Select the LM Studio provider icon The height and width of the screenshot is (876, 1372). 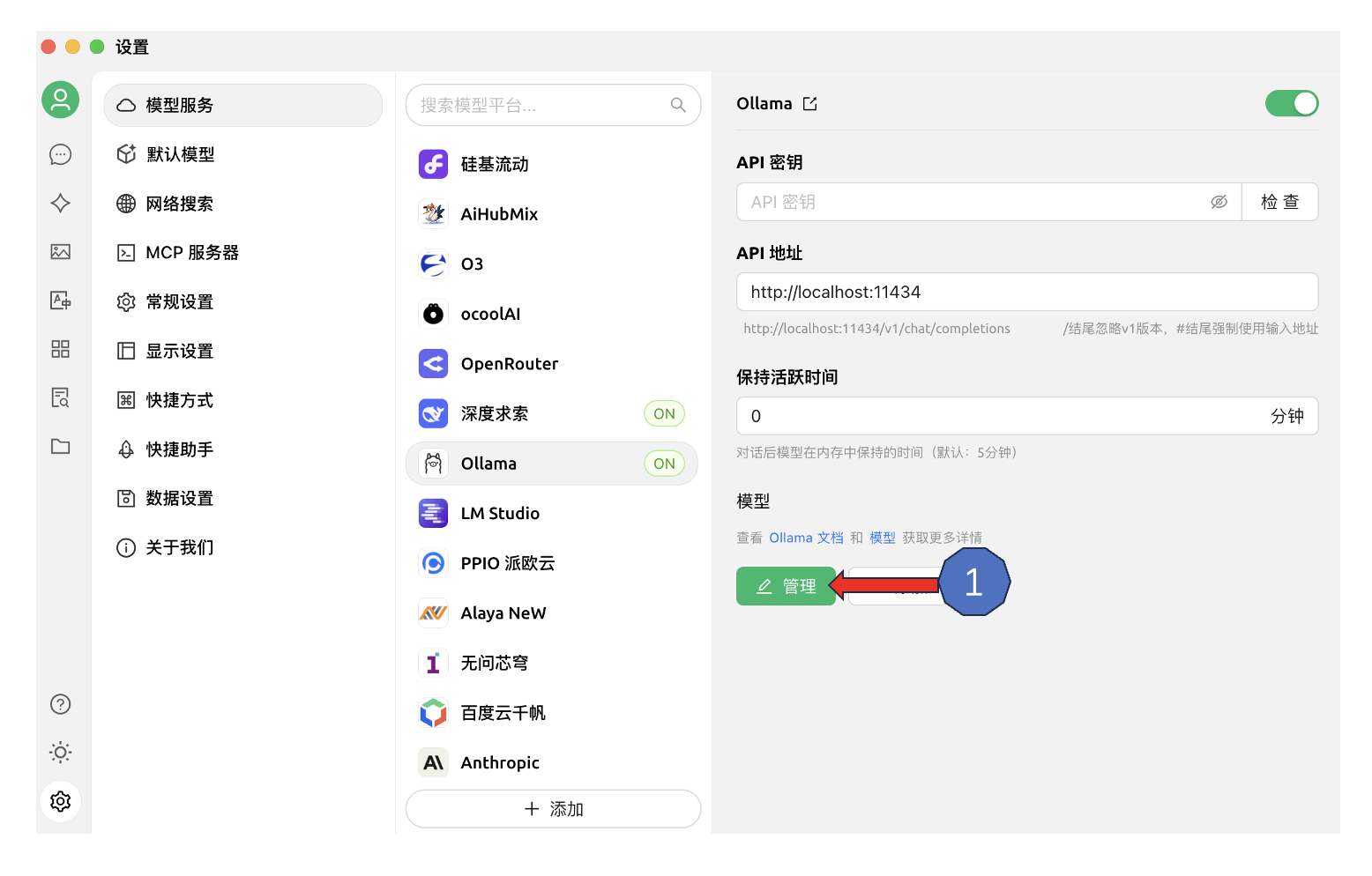point(433,513)
